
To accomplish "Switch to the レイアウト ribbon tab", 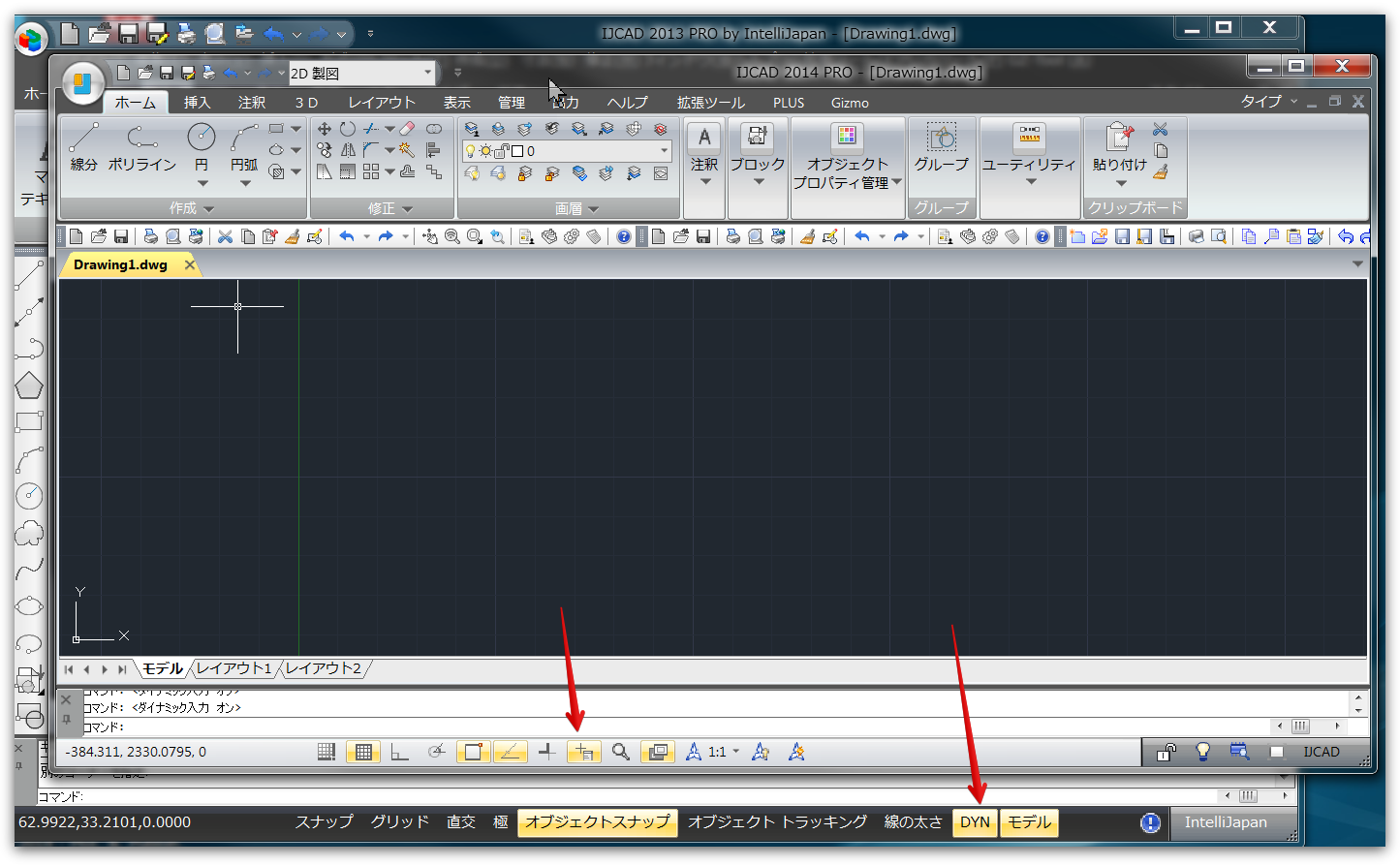I will coord(382,102).
